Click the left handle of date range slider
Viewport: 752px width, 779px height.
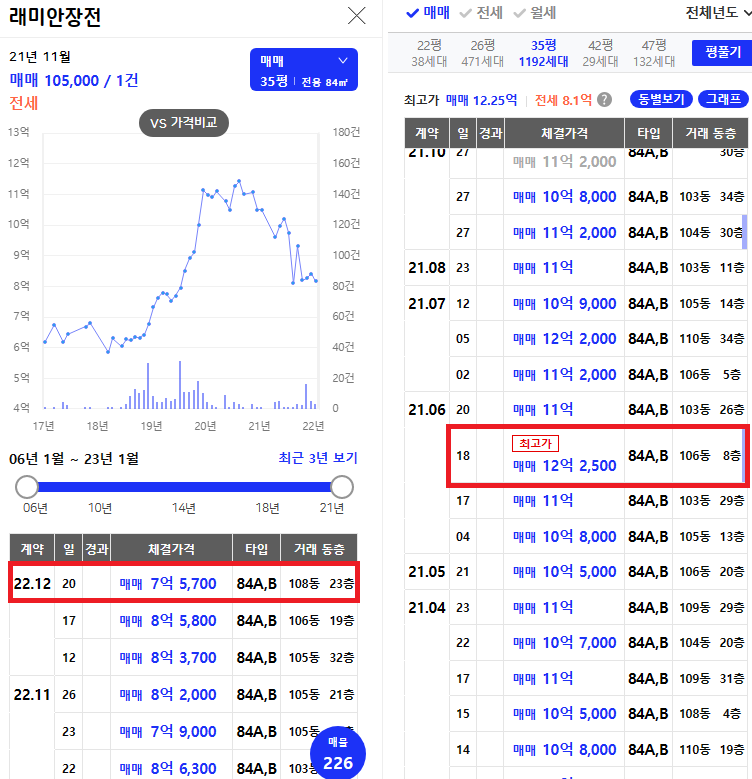coord(26,487)
